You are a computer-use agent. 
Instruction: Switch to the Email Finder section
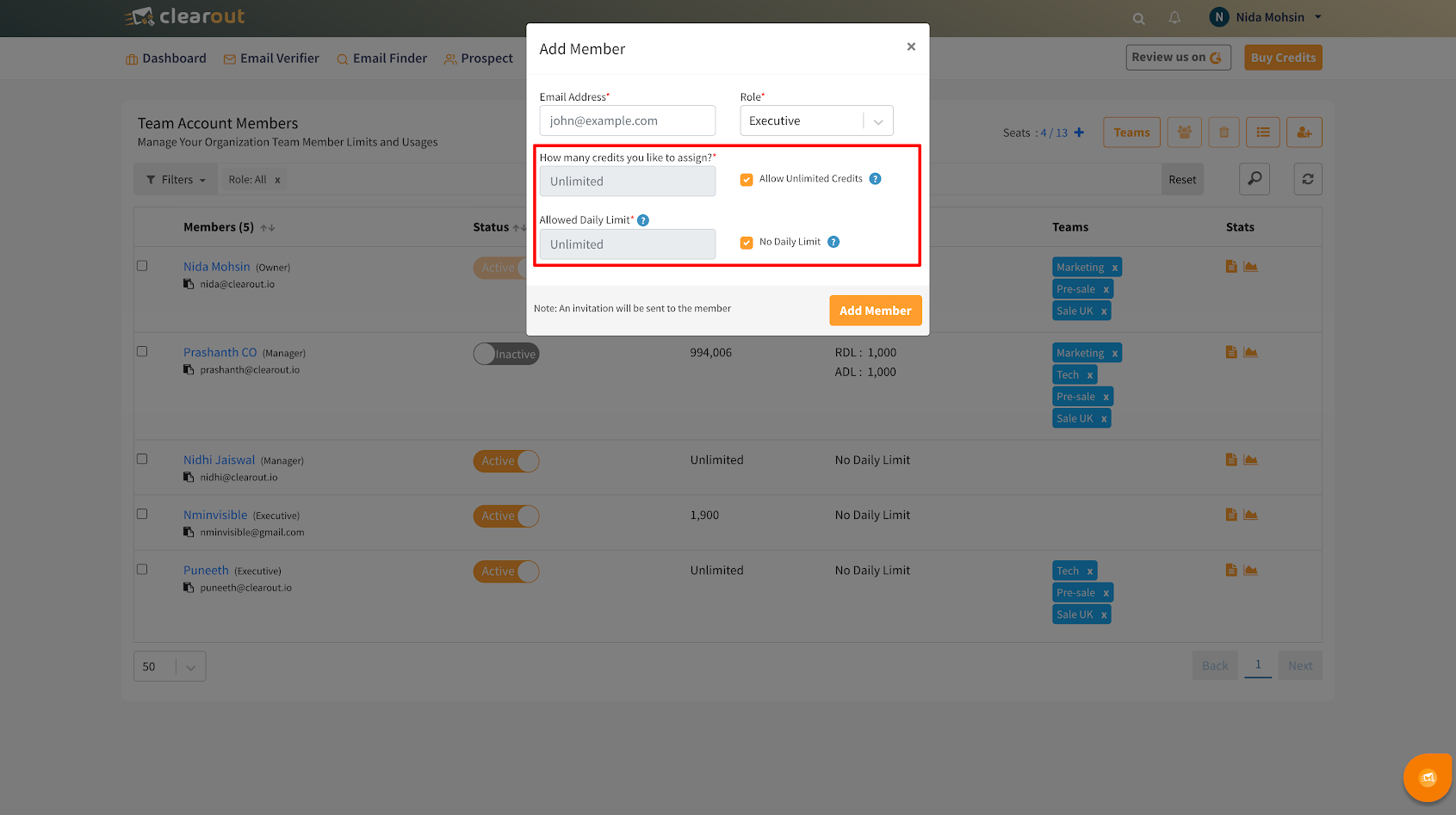pyautogui.click(x=381, y=58)
